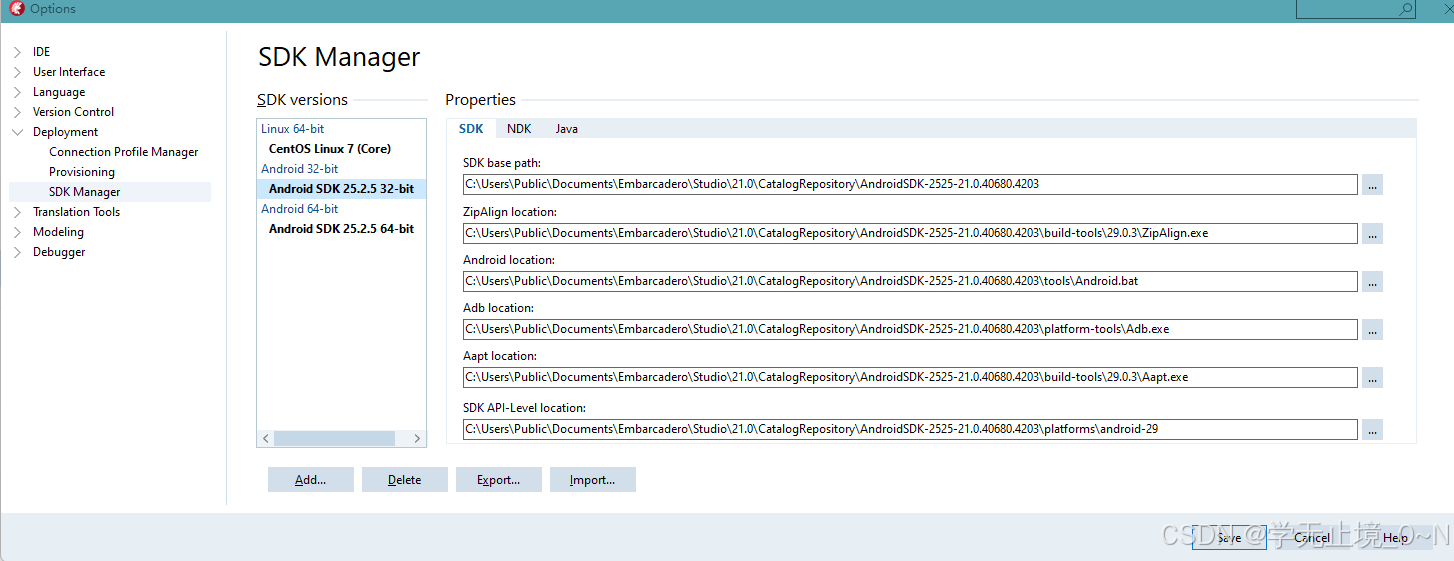The image size is (1454, 561).
Task: Click the Cancel button
Action: click(1312, 537)
